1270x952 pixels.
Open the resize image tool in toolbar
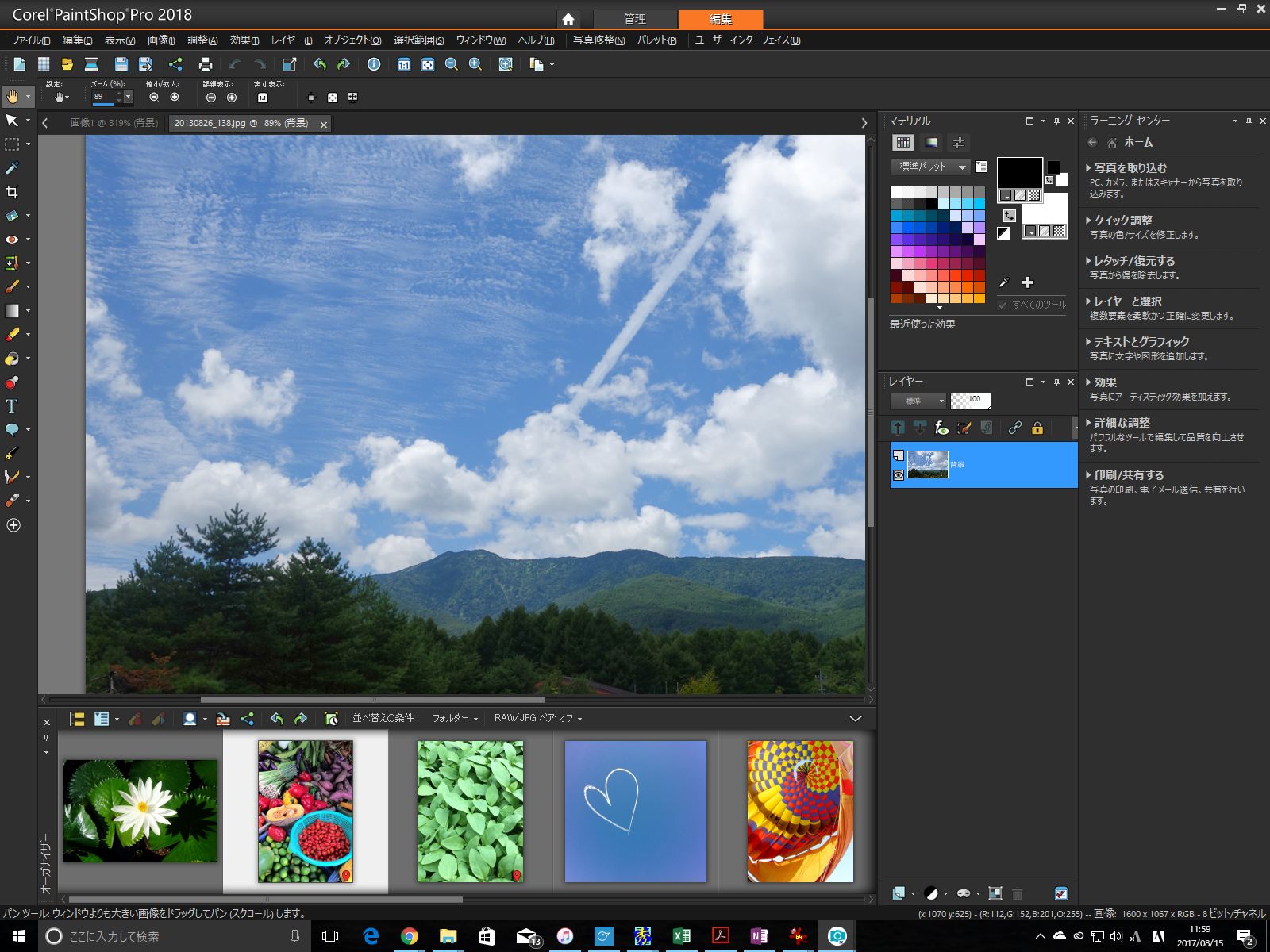[290, 64]
